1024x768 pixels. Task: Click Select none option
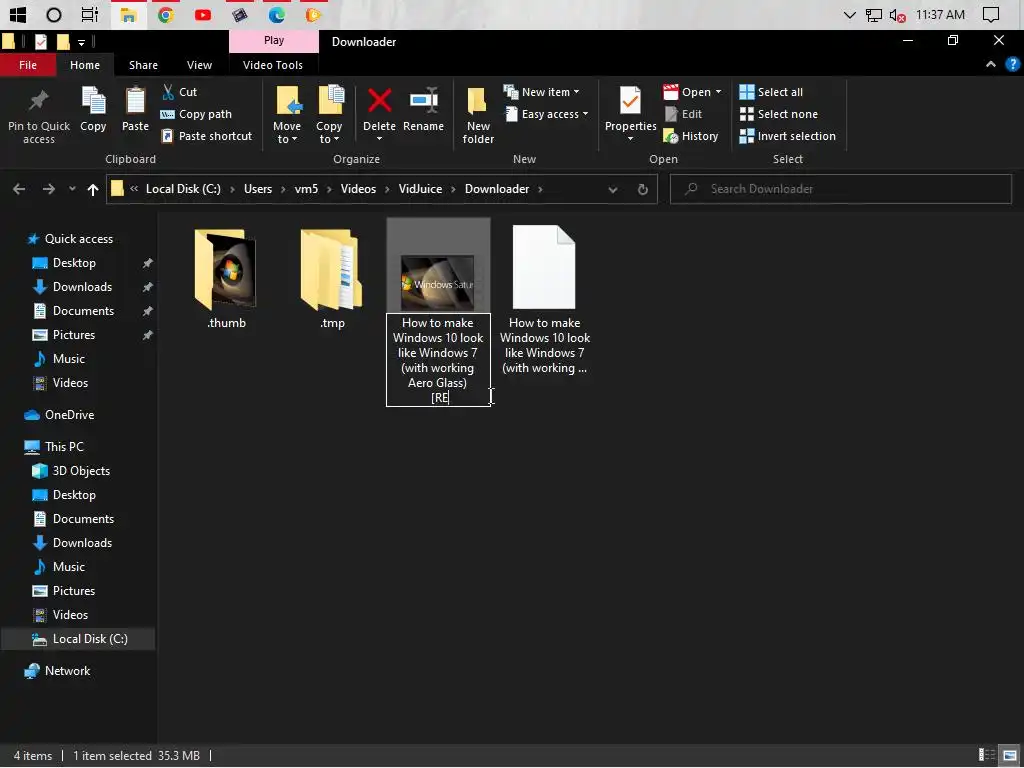click(778, 114)
